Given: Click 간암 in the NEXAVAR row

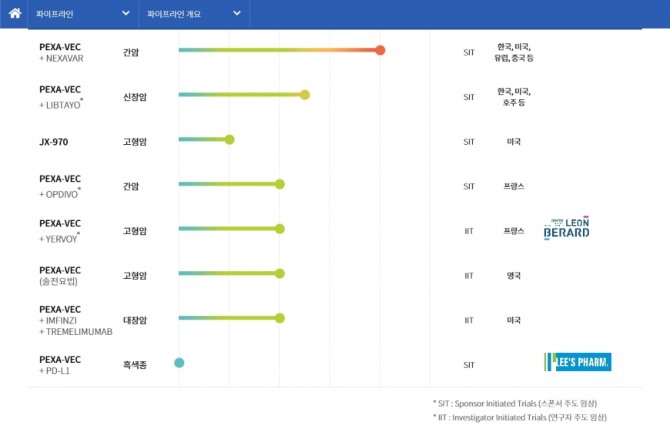Looking at the screenshot, I should pyautogui.click(x=131, y=53).
